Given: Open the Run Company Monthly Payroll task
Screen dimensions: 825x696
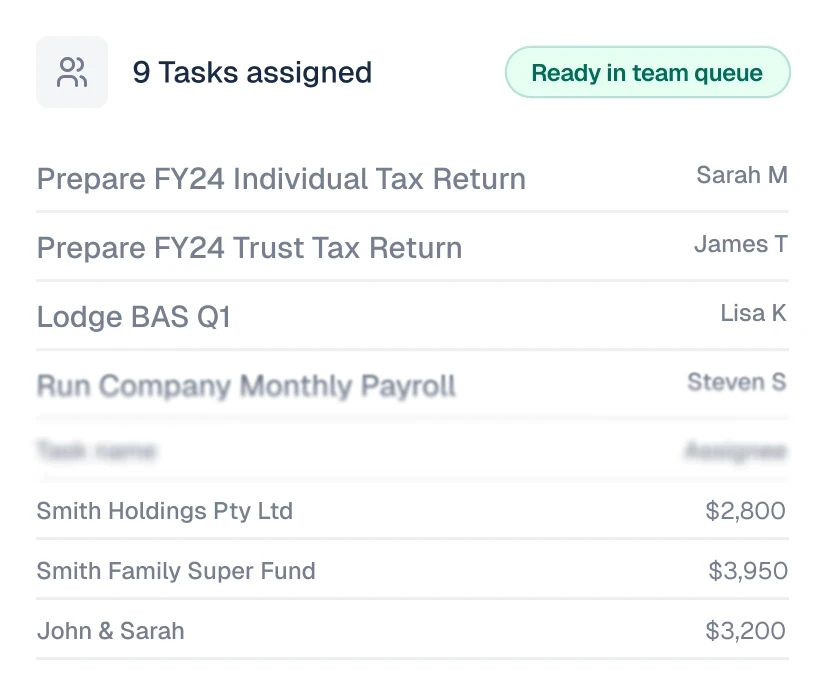Looking at the screenshot, I should [246, 386].
